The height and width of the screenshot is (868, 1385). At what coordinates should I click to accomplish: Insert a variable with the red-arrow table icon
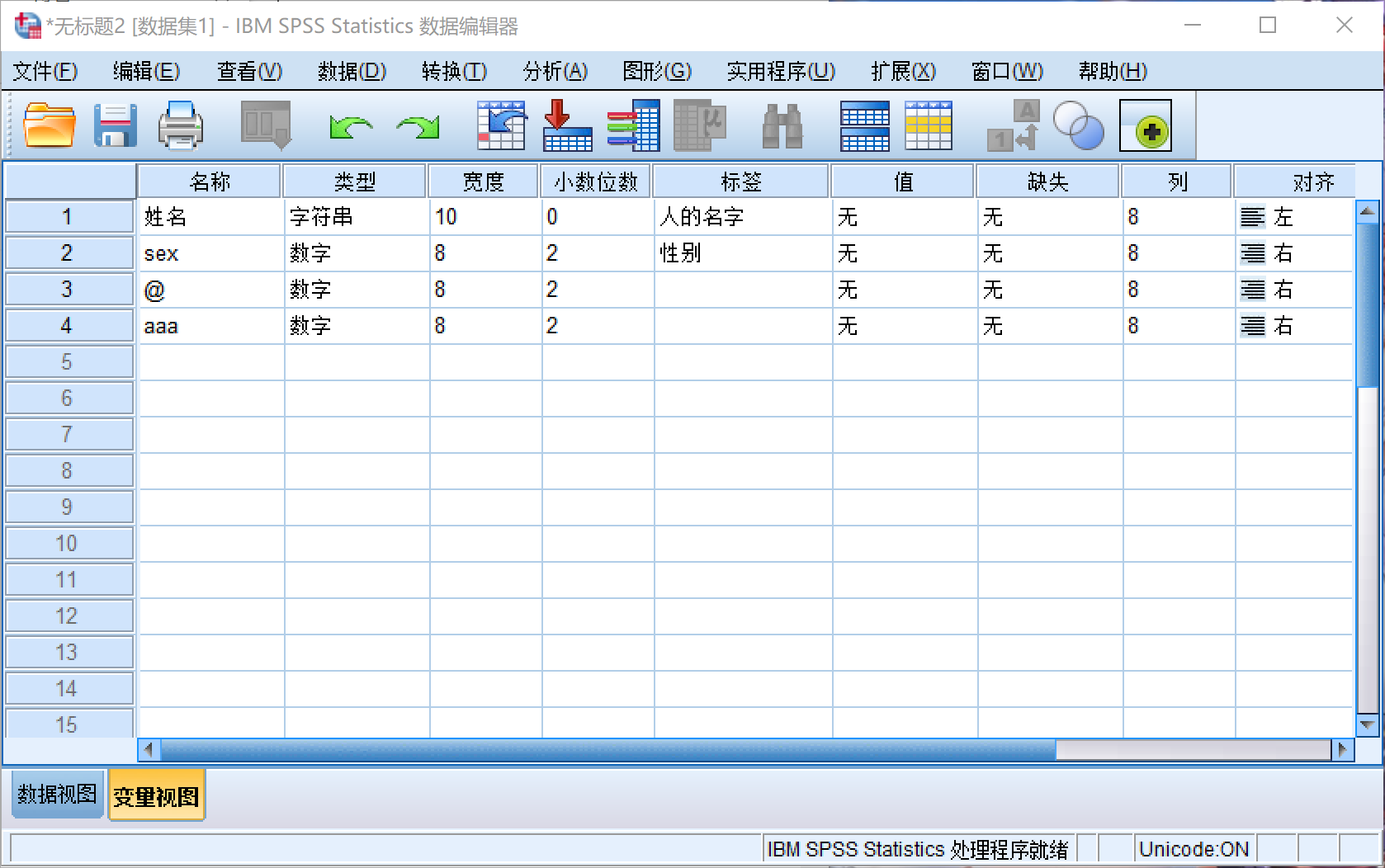pos(568,125)
